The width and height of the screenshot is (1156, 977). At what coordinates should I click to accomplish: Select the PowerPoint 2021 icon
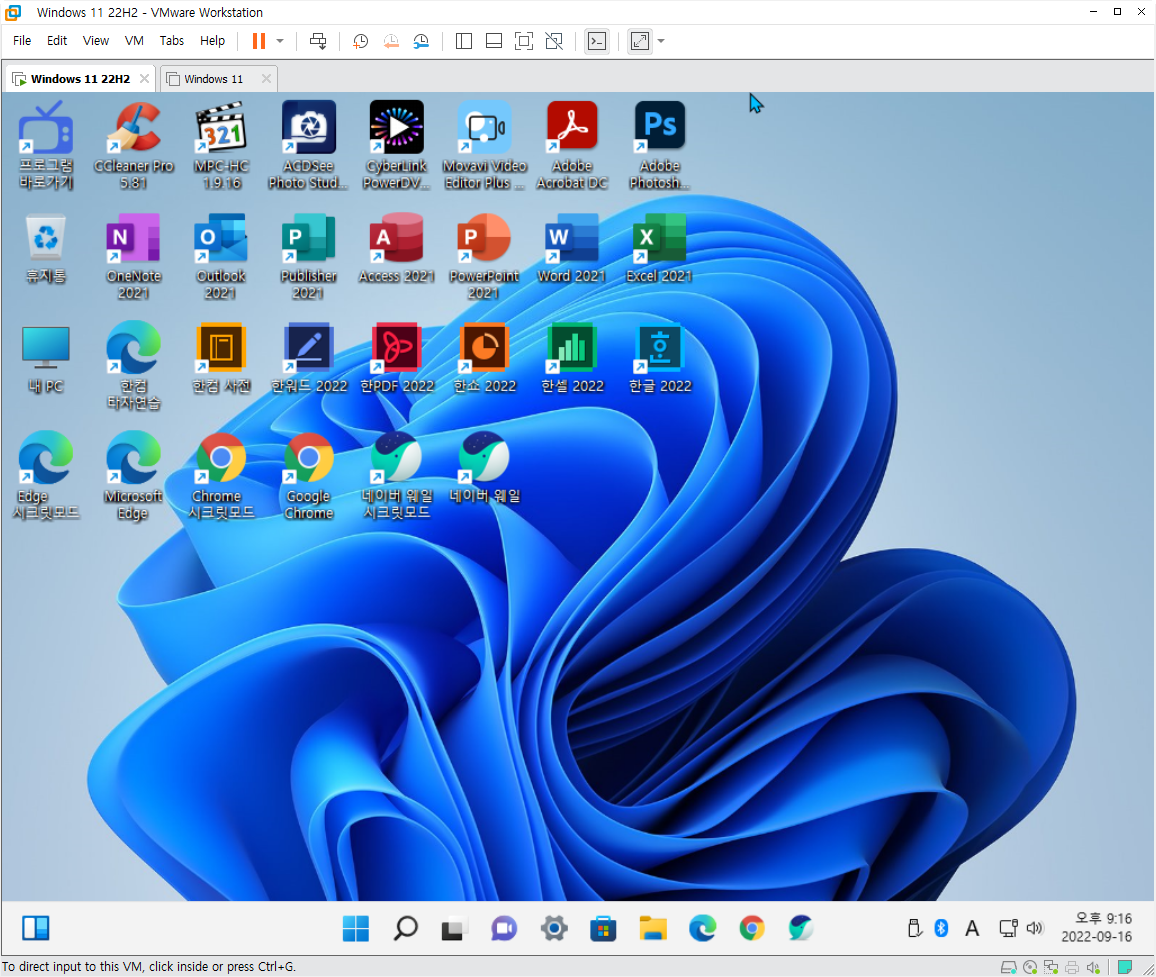(x=484, y=256)
